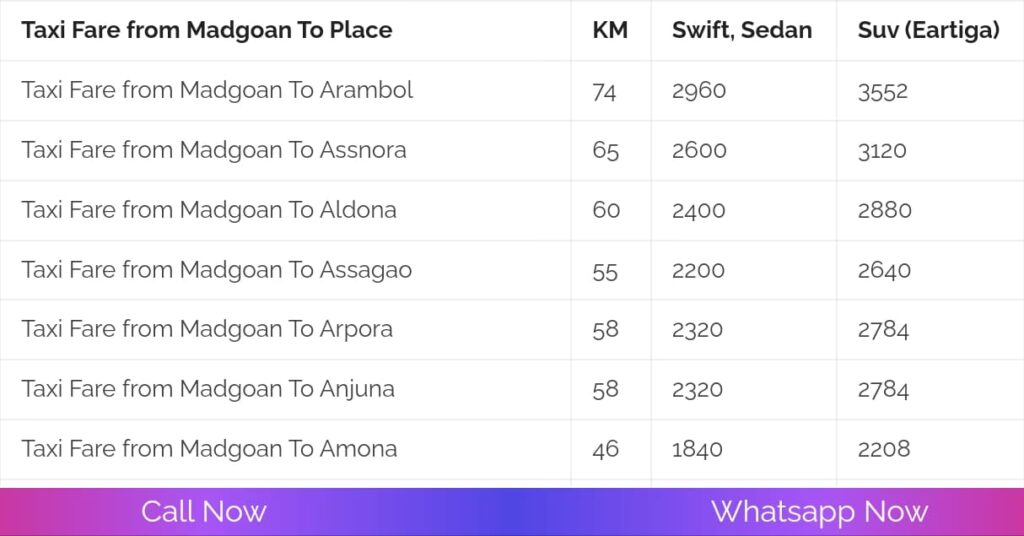Select the 1840 sedan fare for Amona

697,449
